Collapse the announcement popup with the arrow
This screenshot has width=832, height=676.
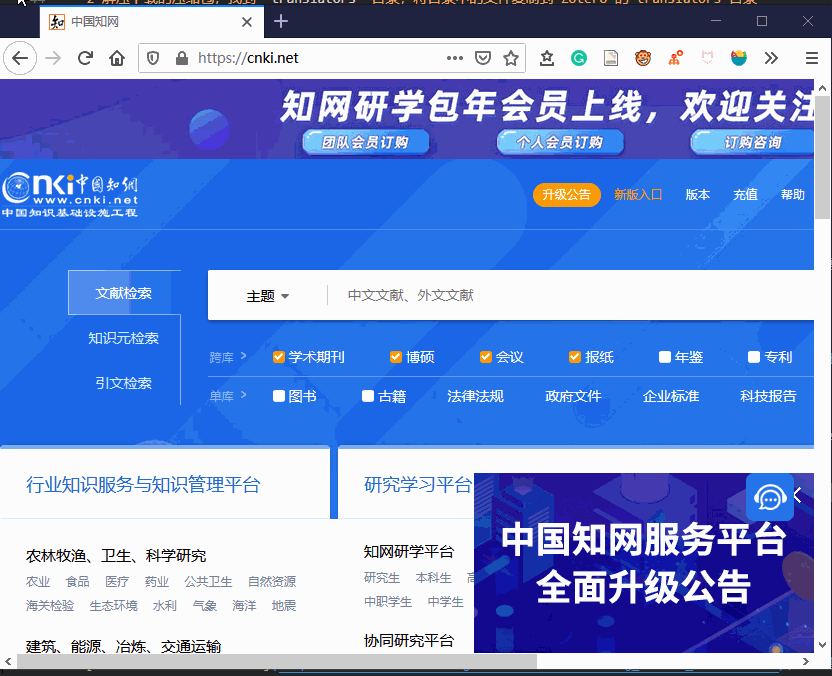point(798,496)
